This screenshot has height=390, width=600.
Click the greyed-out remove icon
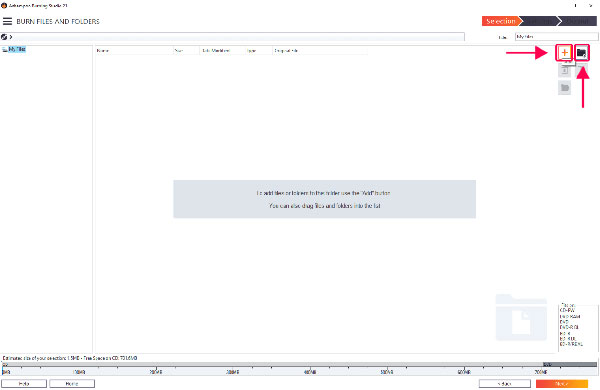(582, 68)
